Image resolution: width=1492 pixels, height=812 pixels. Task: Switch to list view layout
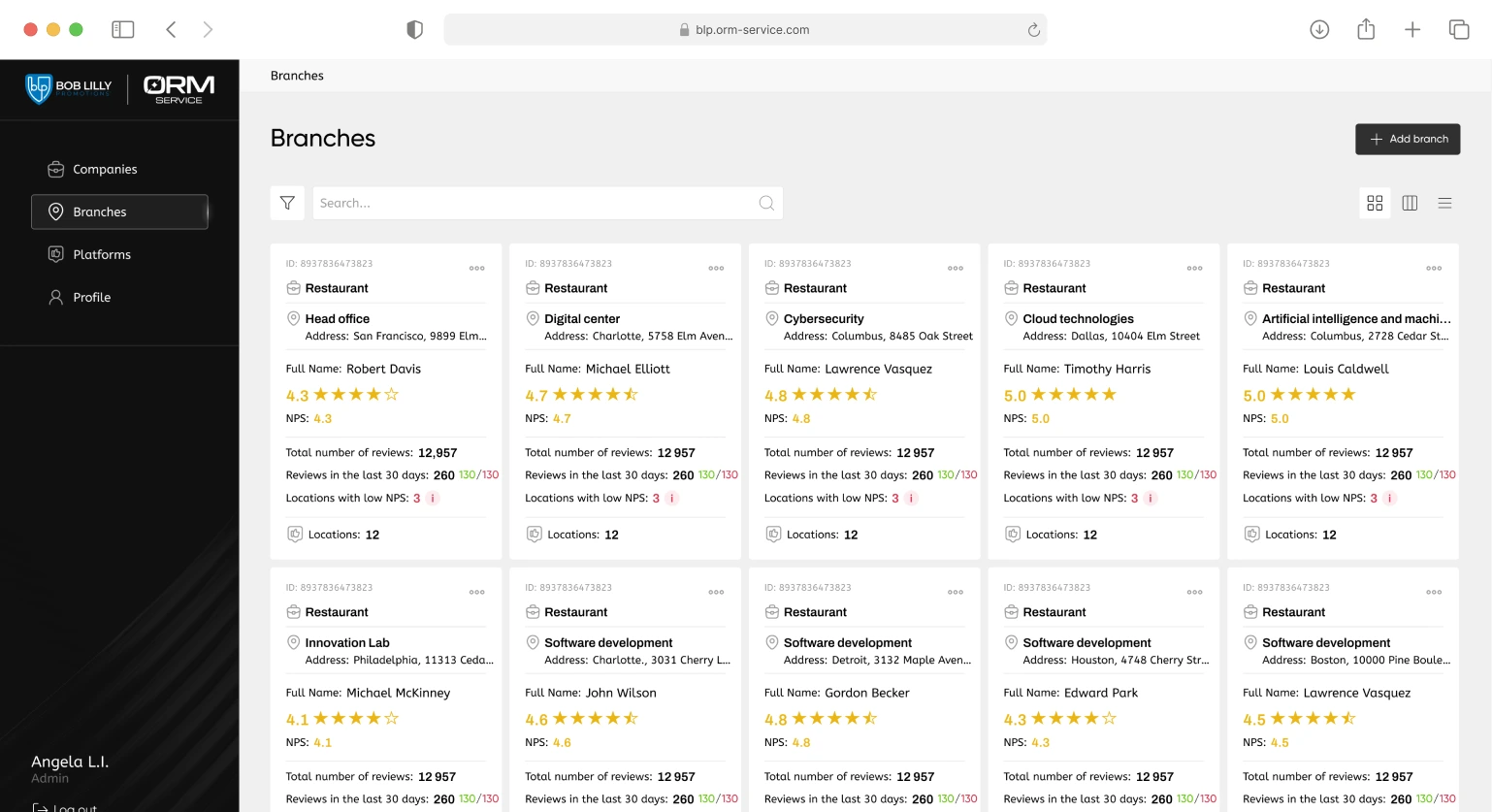(1444, 203)
